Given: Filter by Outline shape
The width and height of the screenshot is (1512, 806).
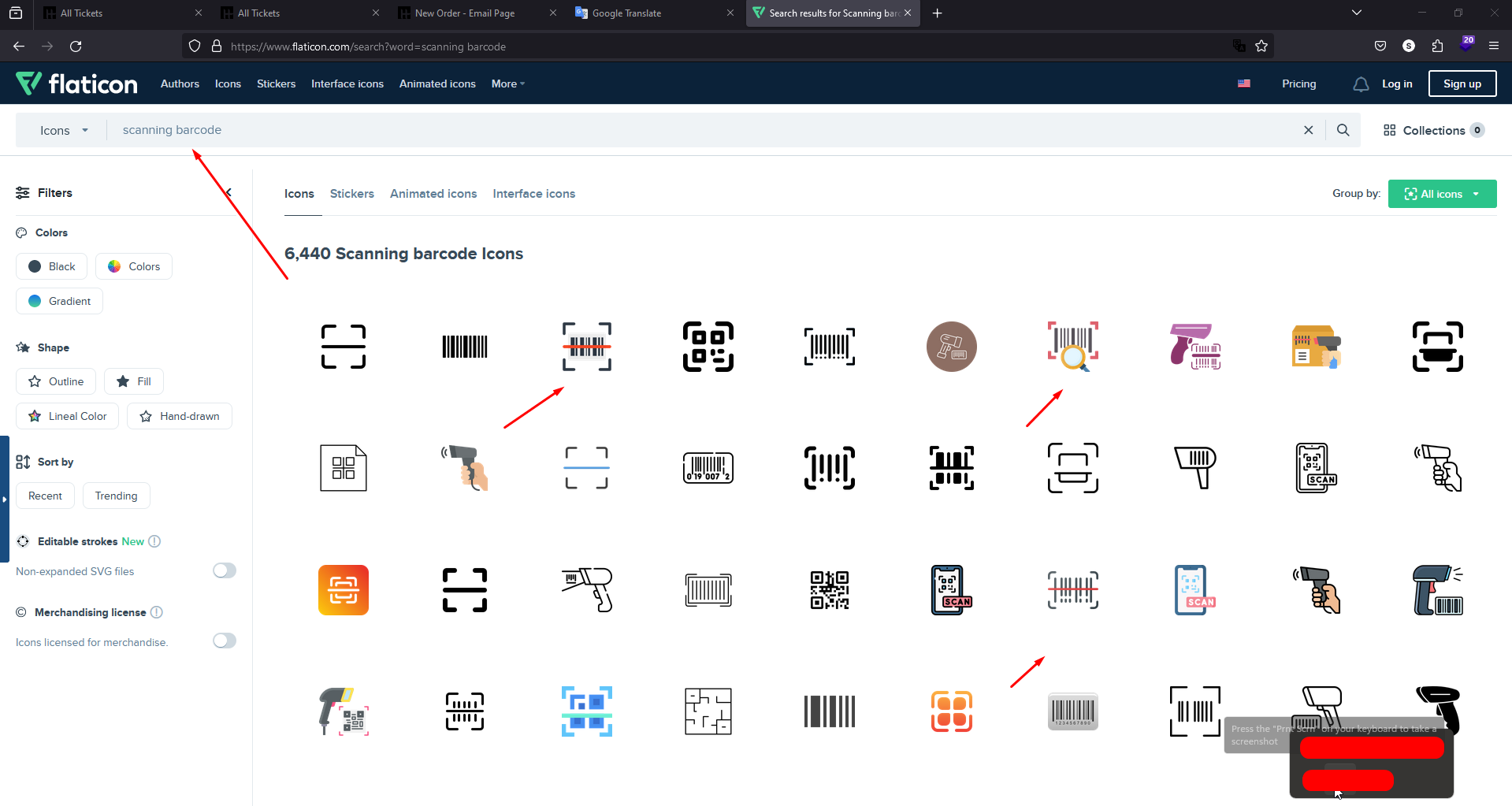Looking at the screenshot, I should pyautogui.click(x=56, y=381).
